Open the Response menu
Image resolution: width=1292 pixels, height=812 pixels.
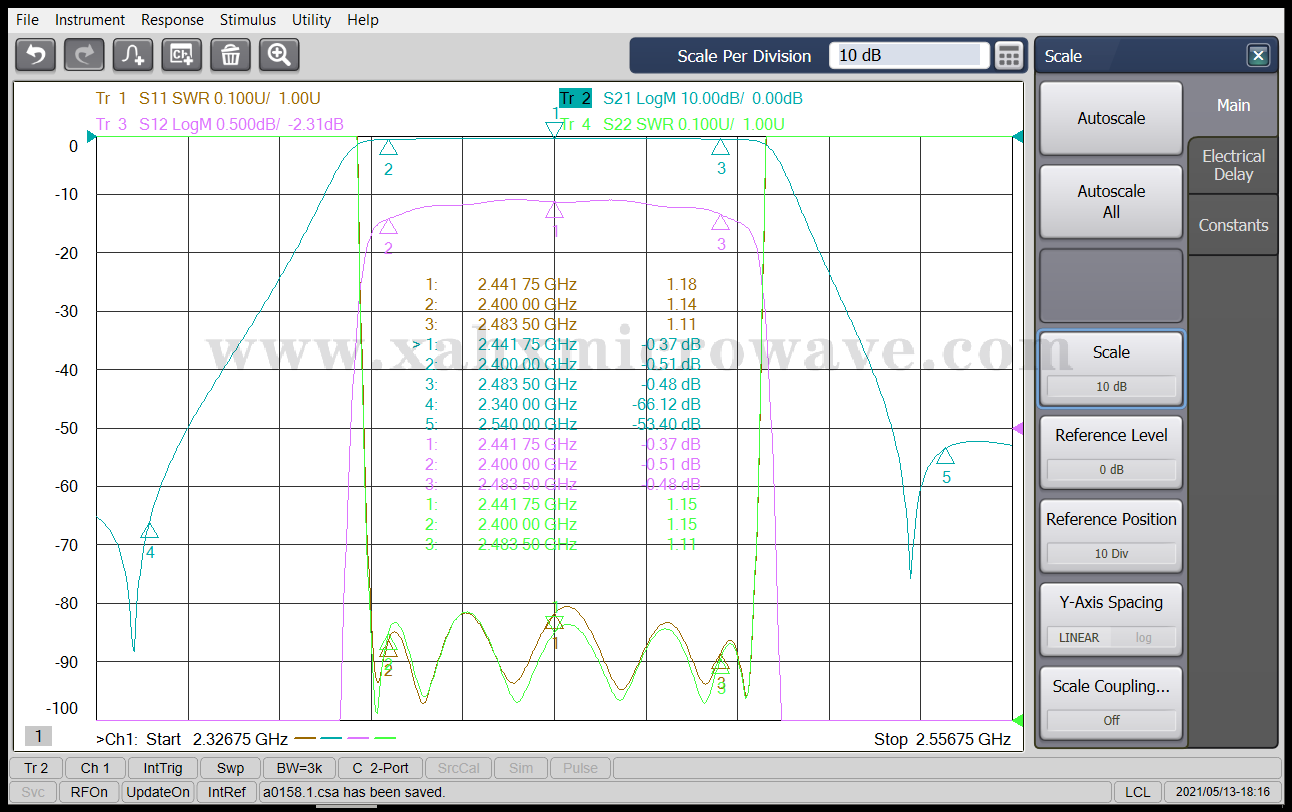[172, 20]
